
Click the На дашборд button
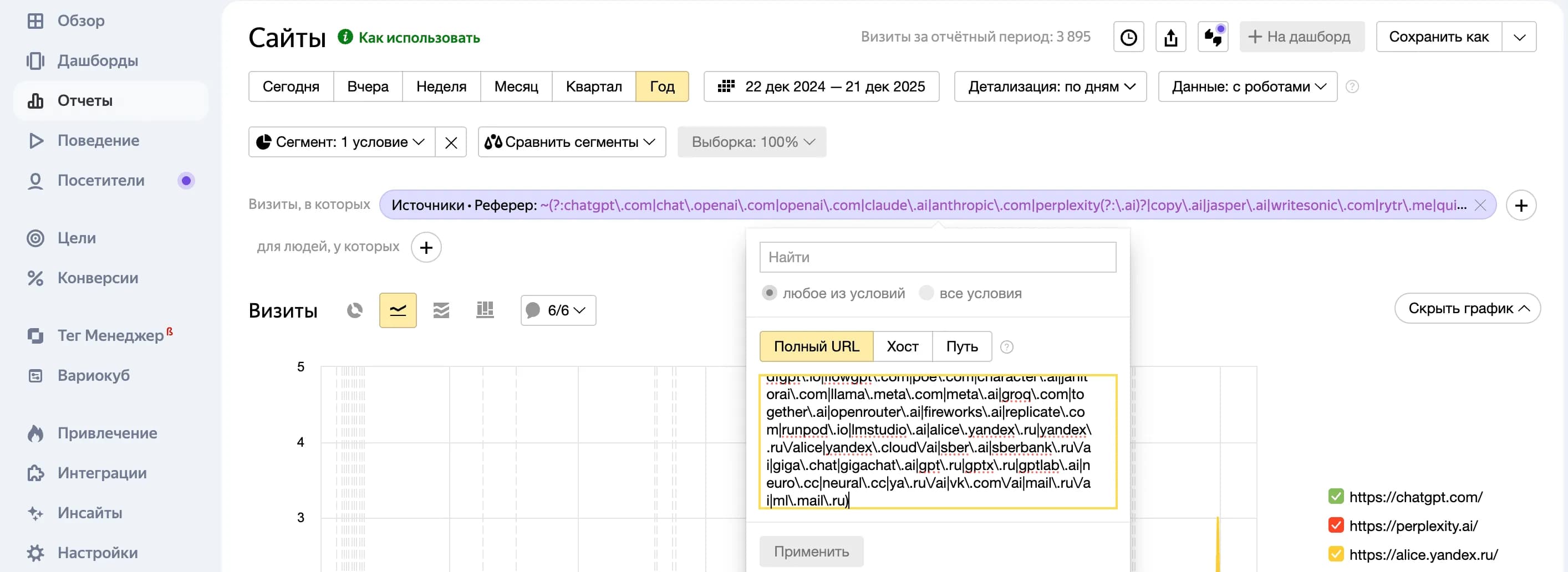point(1301,37)
